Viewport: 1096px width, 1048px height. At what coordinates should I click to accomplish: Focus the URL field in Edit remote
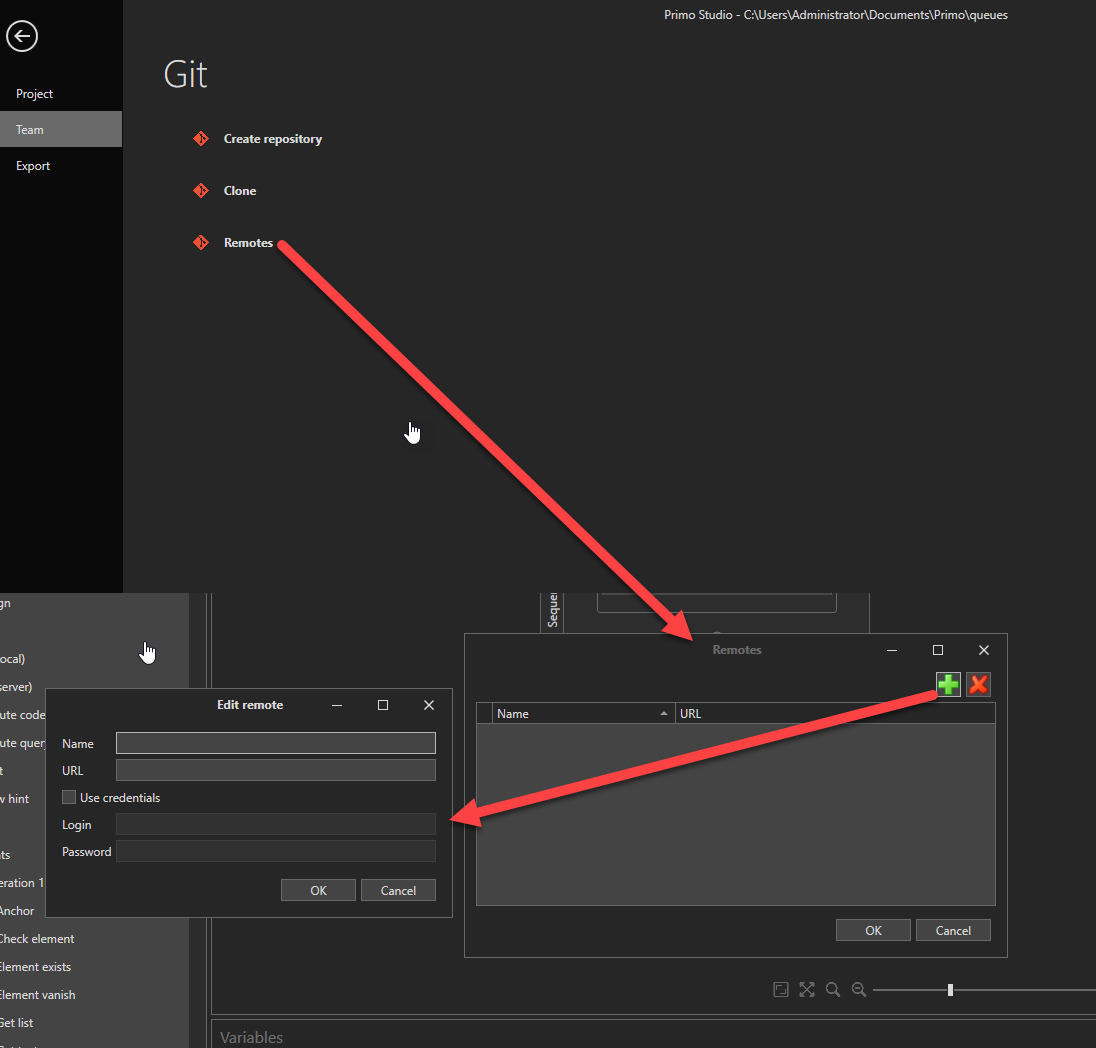275,770
